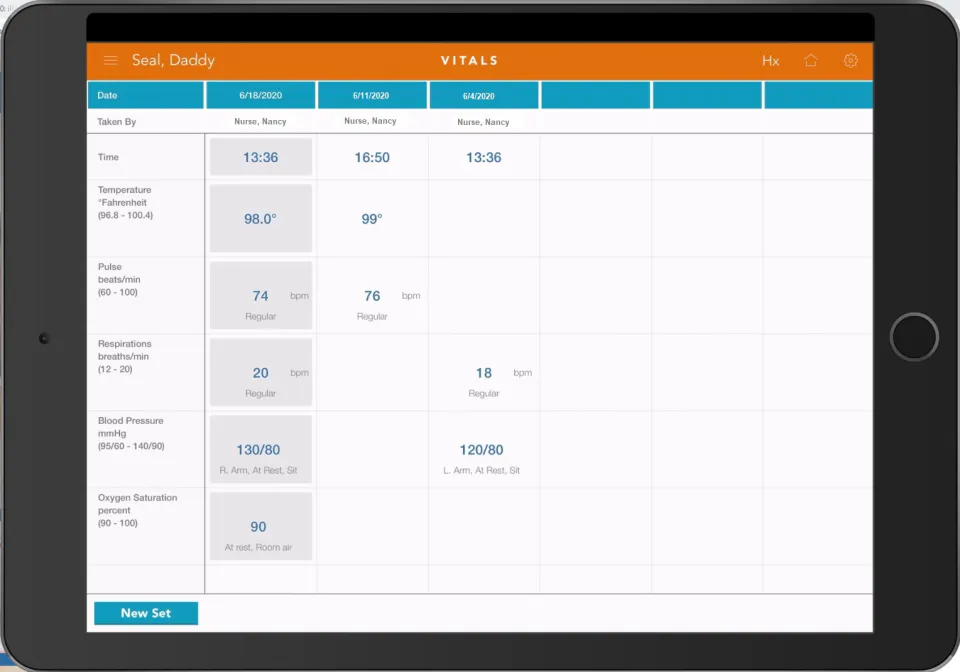Create a New Set of vitals
Image resolution: width=960 pixels, height=672 pixels.
click(146, 613)
